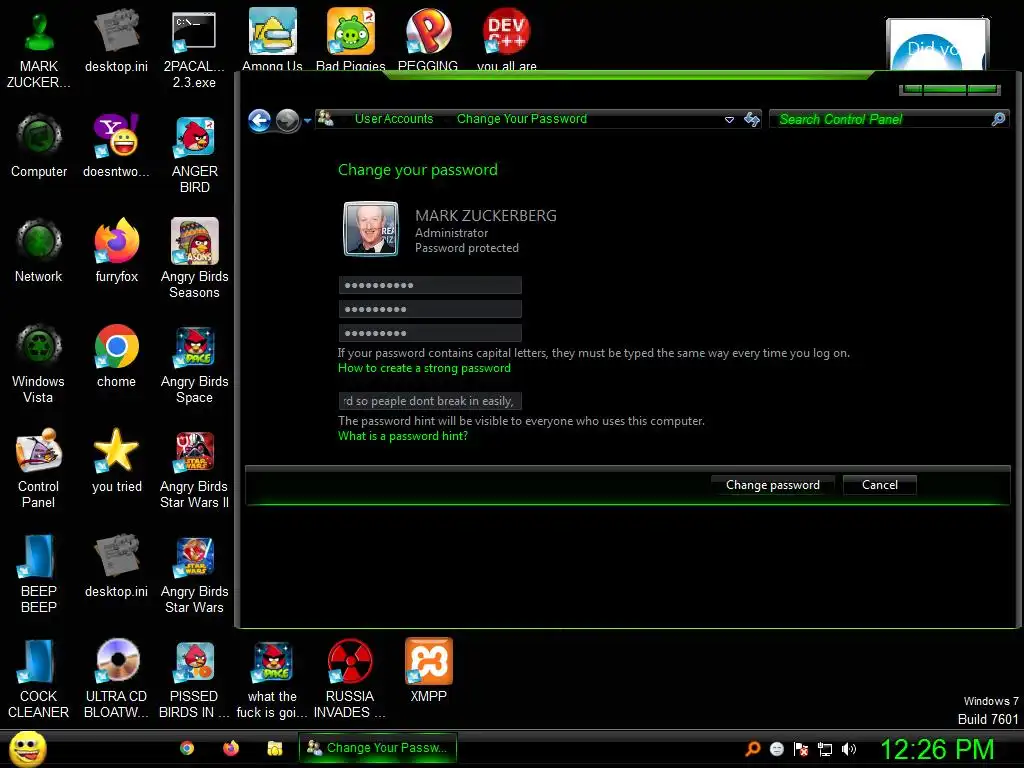Launch Angry Birds Seasons
This screenshot has width=1024, height=768.
[194, 259]
